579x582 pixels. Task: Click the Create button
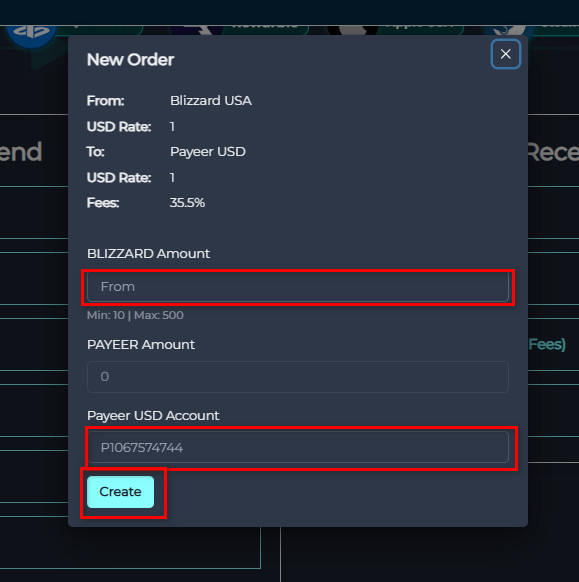[x=120, y=492]
